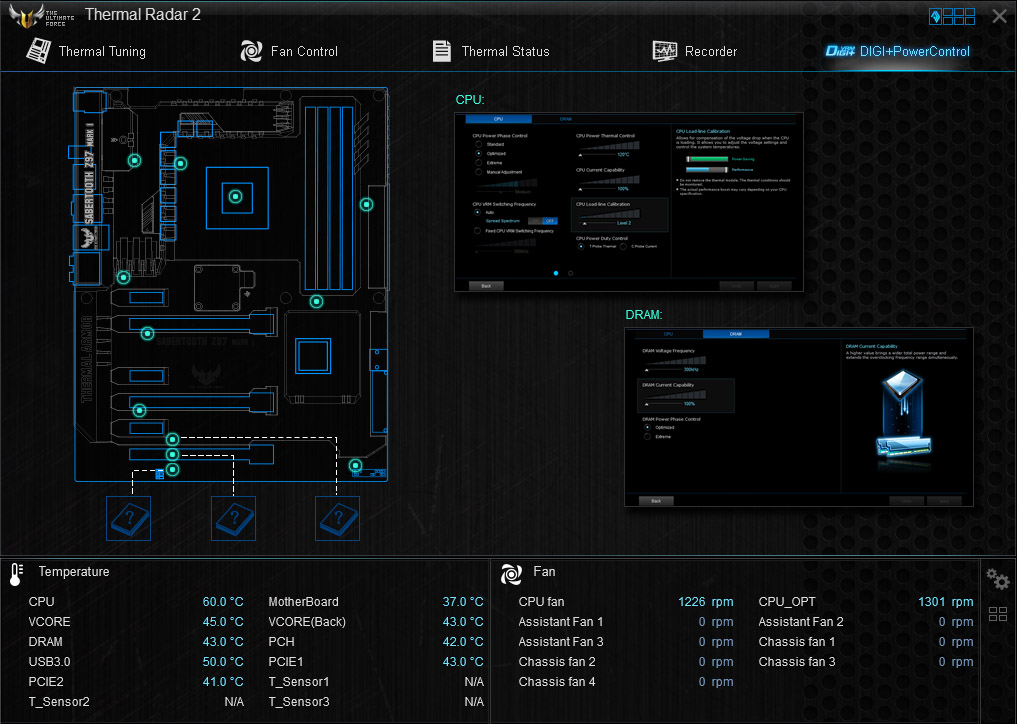Click the "T_Sensor1" label
Viewport: 1017px width, 724px height.
tap(299, 682)
